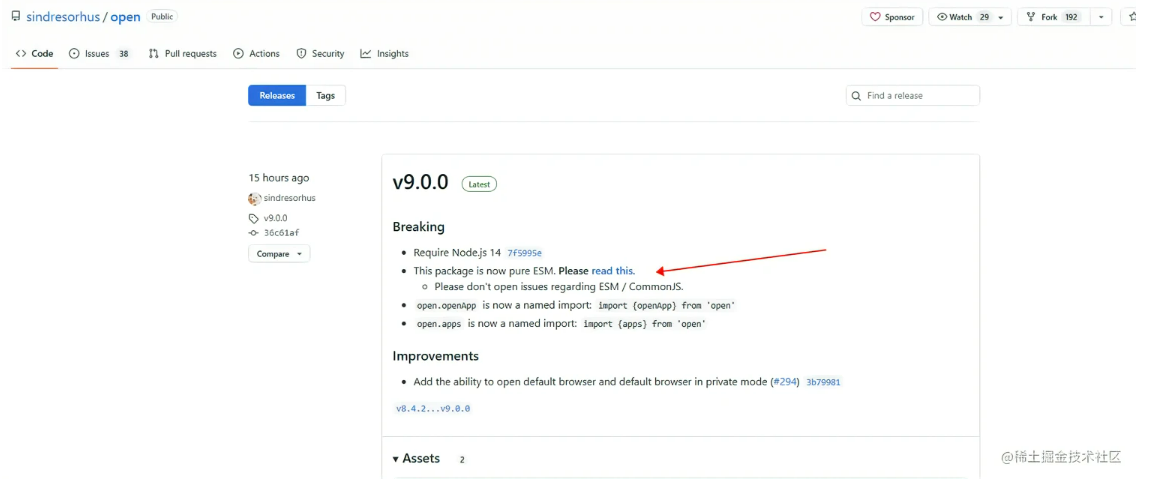Click the Code tab icon
This screenshot has width=1175, height=493.
point(21,54)
